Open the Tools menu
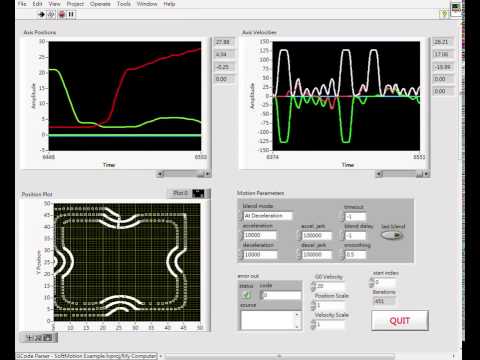The height and width of the screenshot is (360, 480). point(124,4)
